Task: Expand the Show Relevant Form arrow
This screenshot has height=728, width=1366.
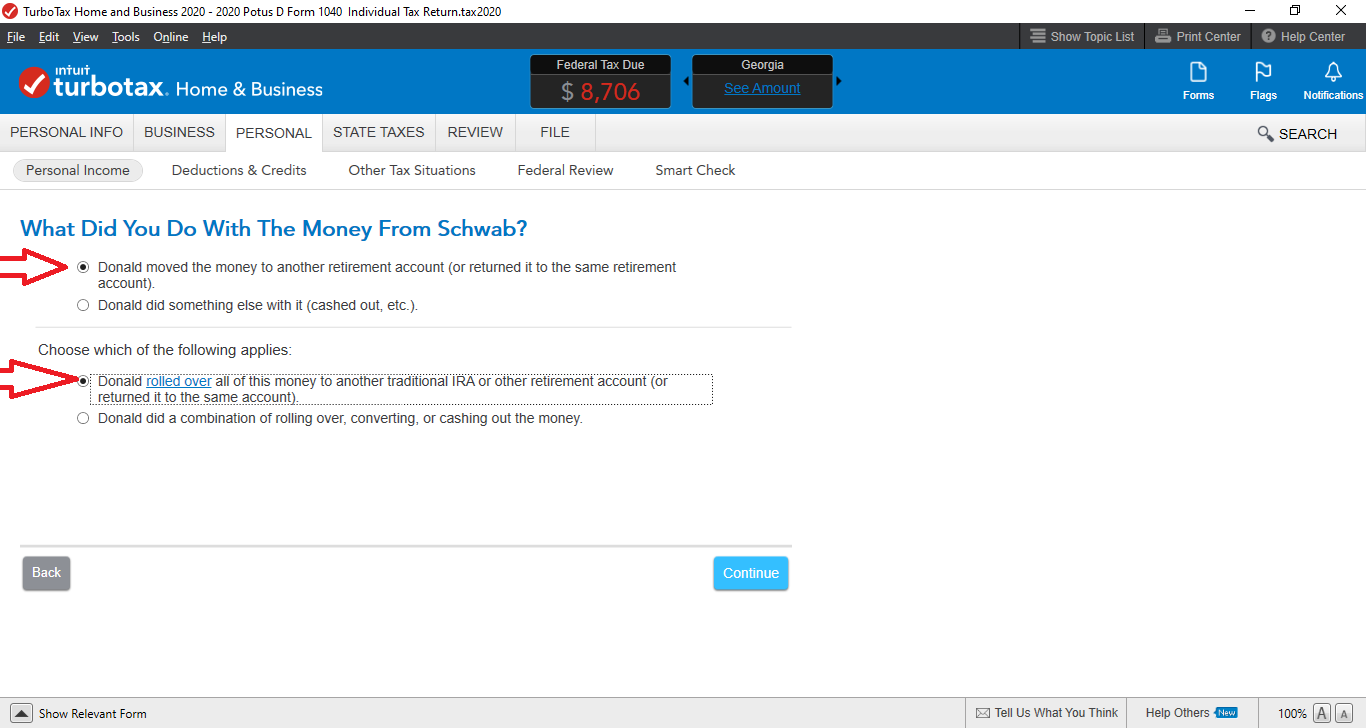Action: [x=22, y=713]
